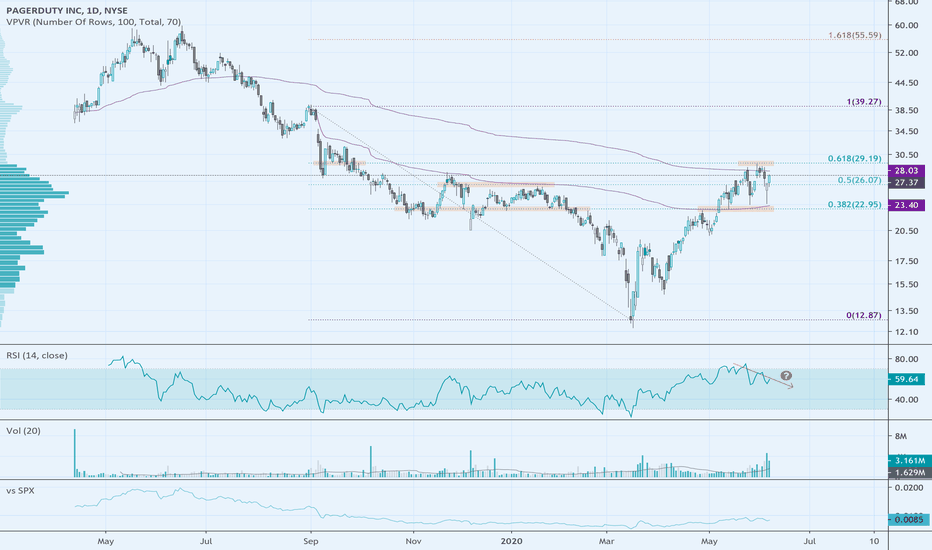Click the 0.5(26.07) Fibonacci level label
932x550 pixels.
859,180
